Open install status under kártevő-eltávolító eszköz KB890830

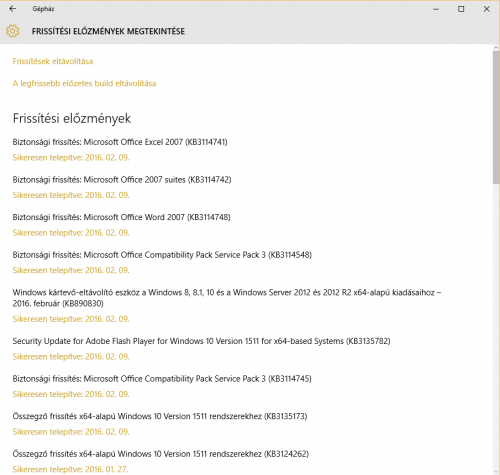pos(71,319)
